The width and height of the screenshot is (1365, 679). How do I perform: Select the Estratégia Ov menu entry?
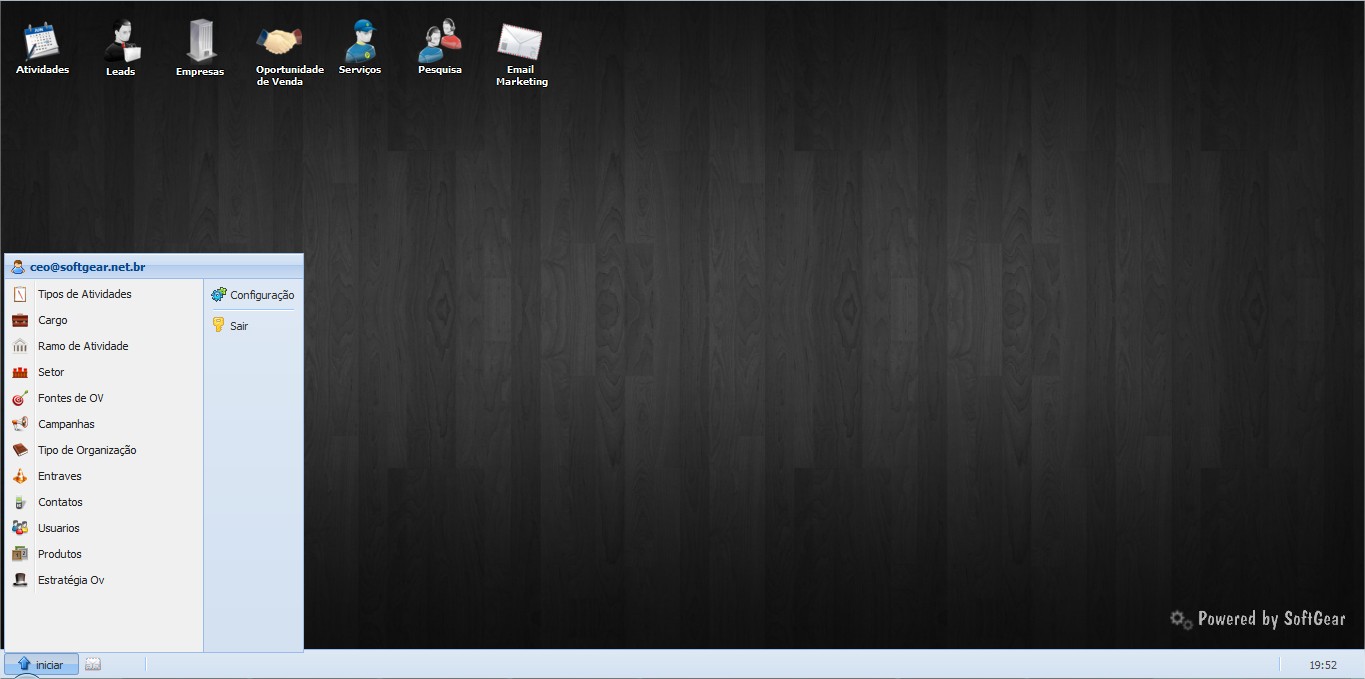[x=104, y=580]
